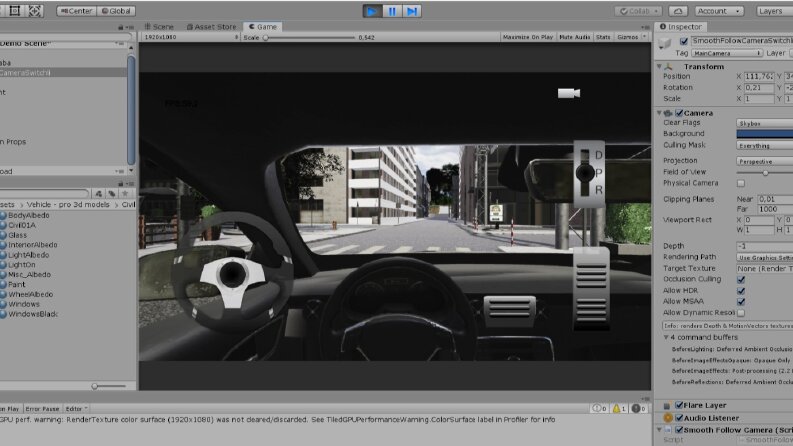Toggle the Allow MSAA checkbox

click(741, 302)
